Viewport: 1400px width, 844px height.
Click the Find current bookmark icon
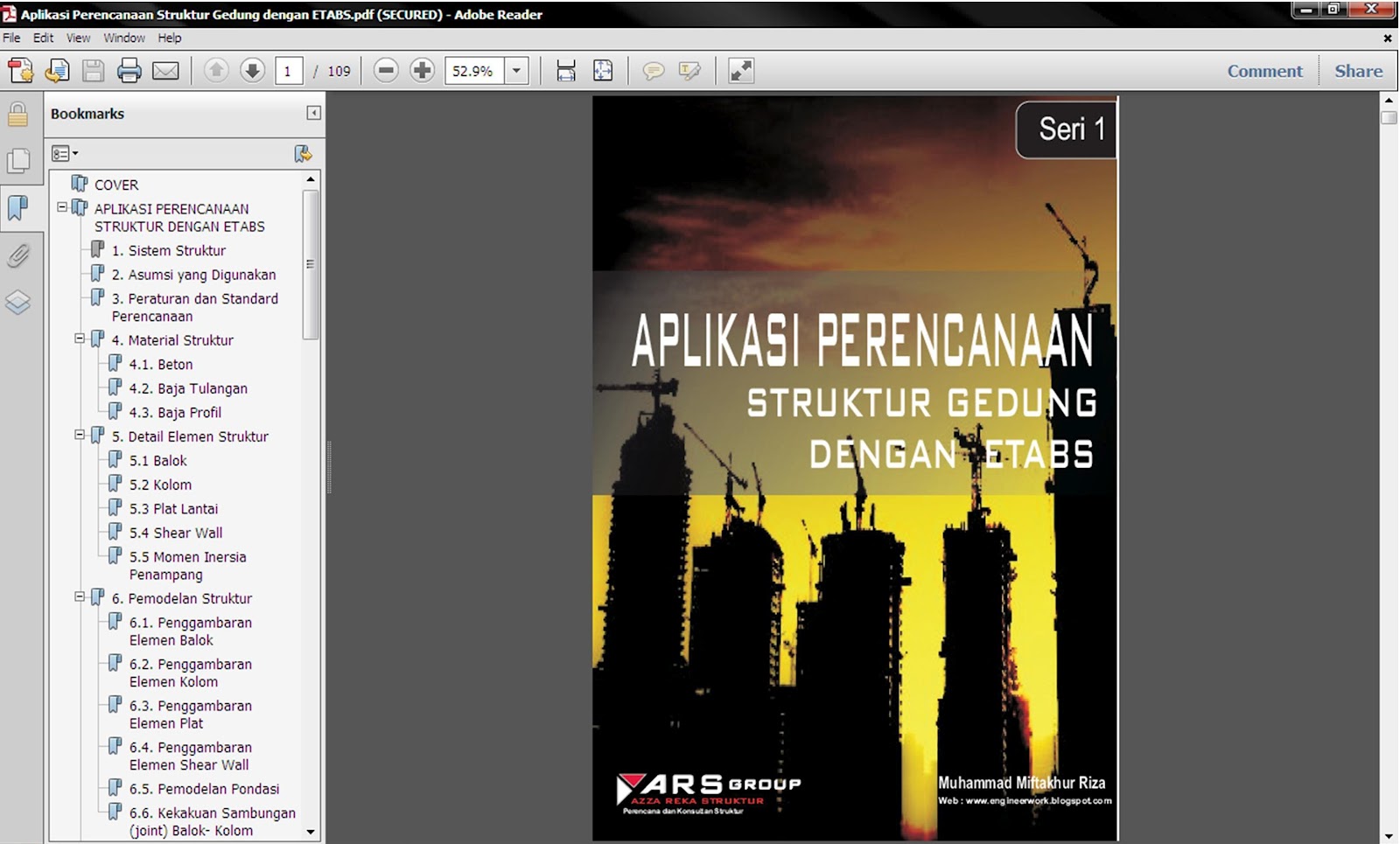tap(303, 154)
